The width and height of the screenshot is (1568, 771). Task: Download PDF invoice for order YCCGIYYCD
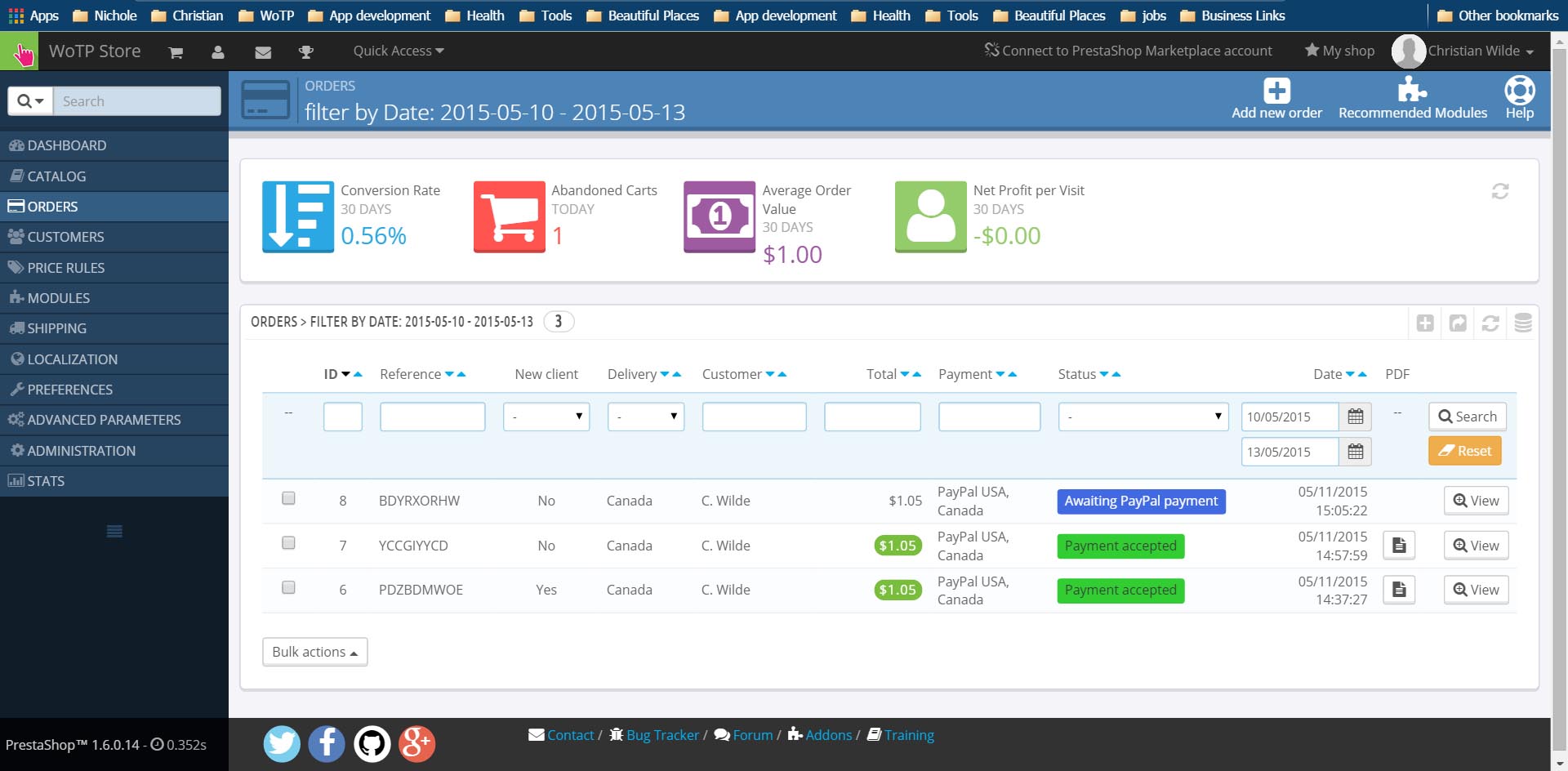(x=1399, y=546)
